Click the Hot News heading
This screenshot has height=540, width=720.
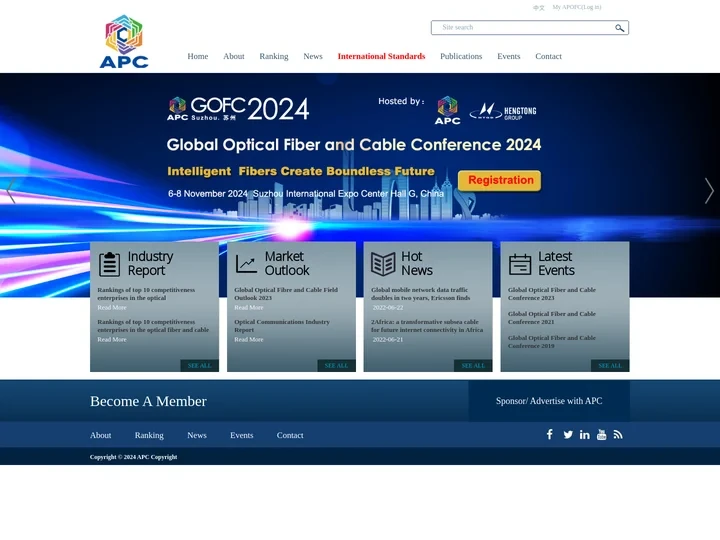(x=416, y=263)
